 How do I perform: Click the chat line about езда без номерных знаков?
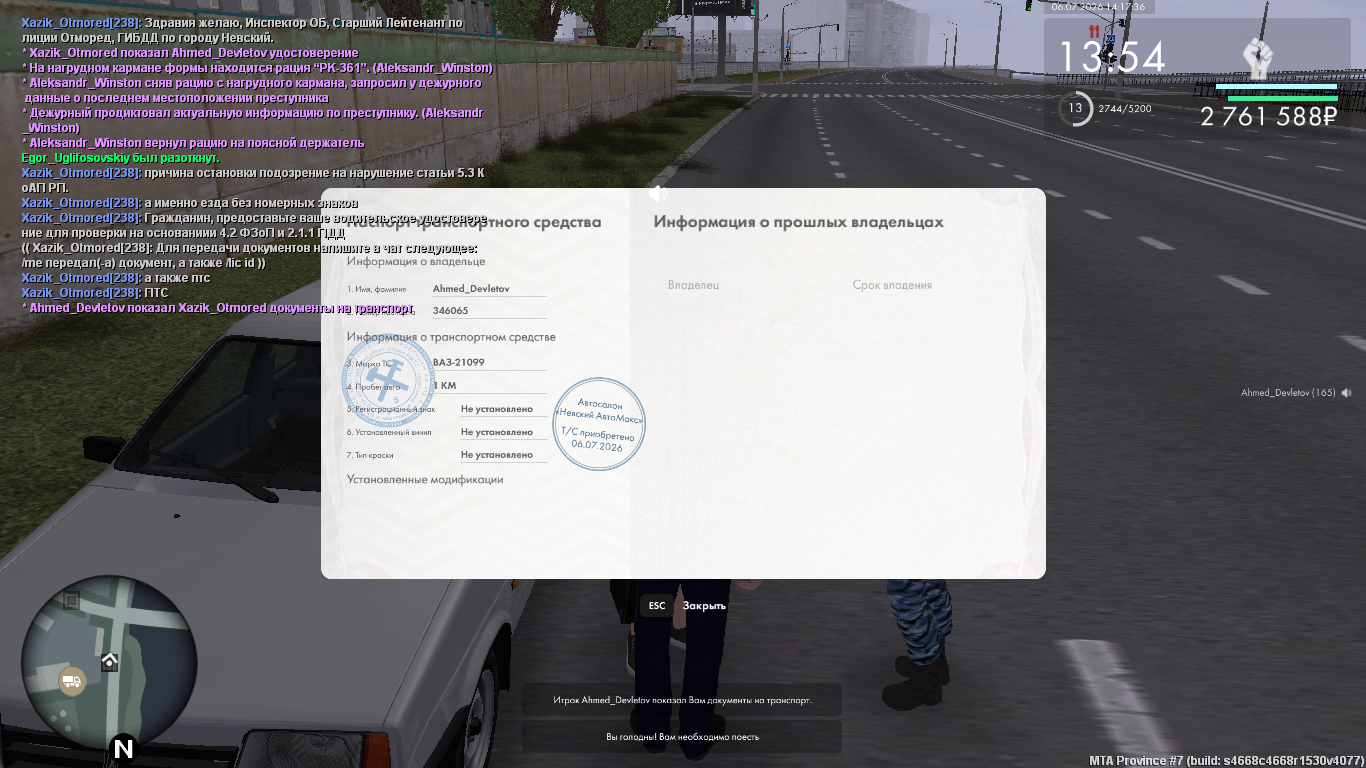click(x=190, y=203)
